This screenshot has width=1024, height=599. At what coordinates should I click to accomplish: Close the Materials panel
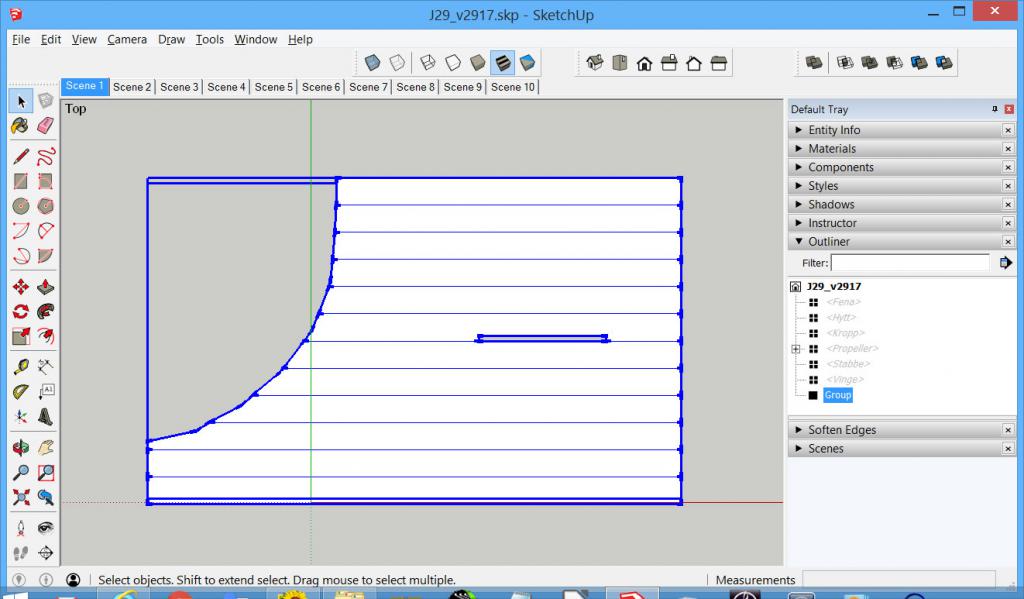pyautogui.click(x=1008, y=149)
